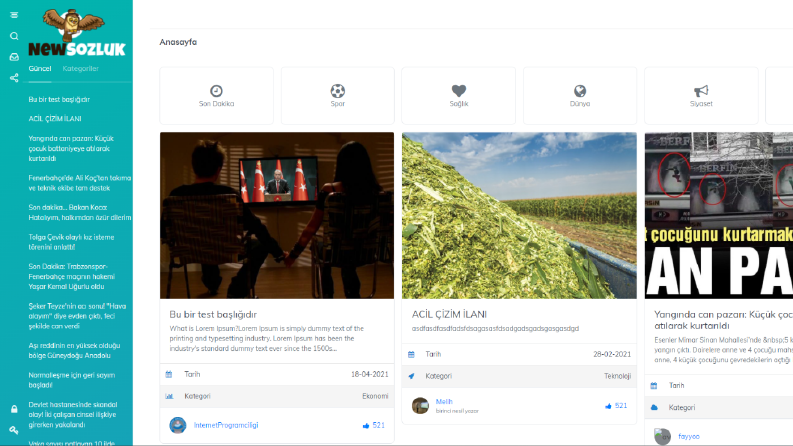Click calendar icon in test başlığıdır card

coord(169,374)
